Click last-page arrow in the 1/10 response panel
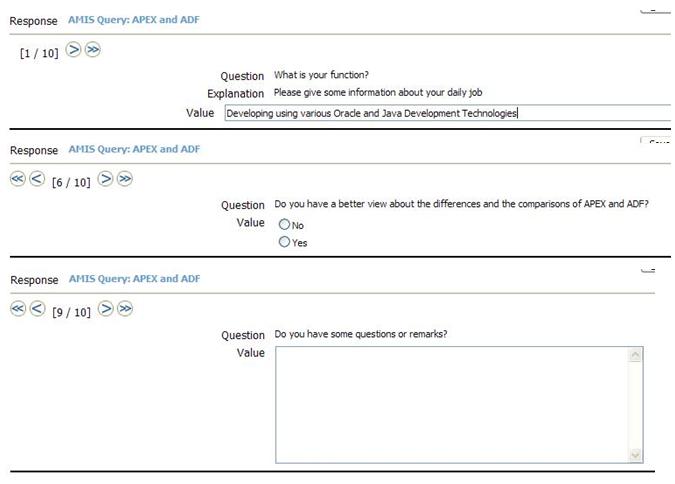The image size is (675, 484). [x=92, y=49]
